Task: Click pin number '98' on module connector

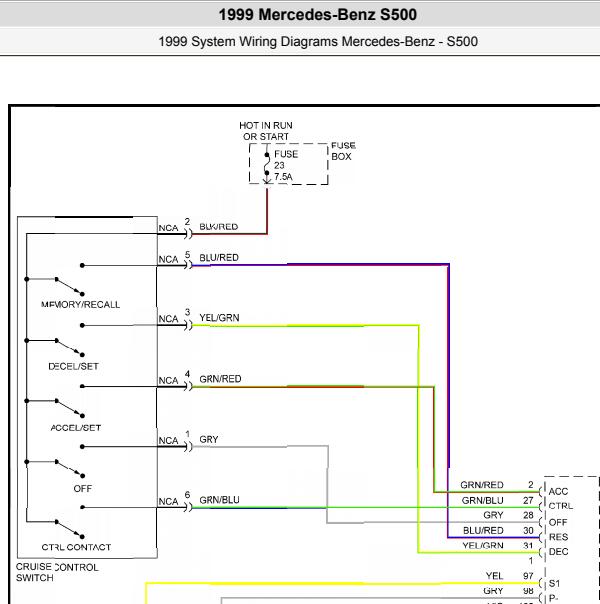Action: tap(528, 591)
